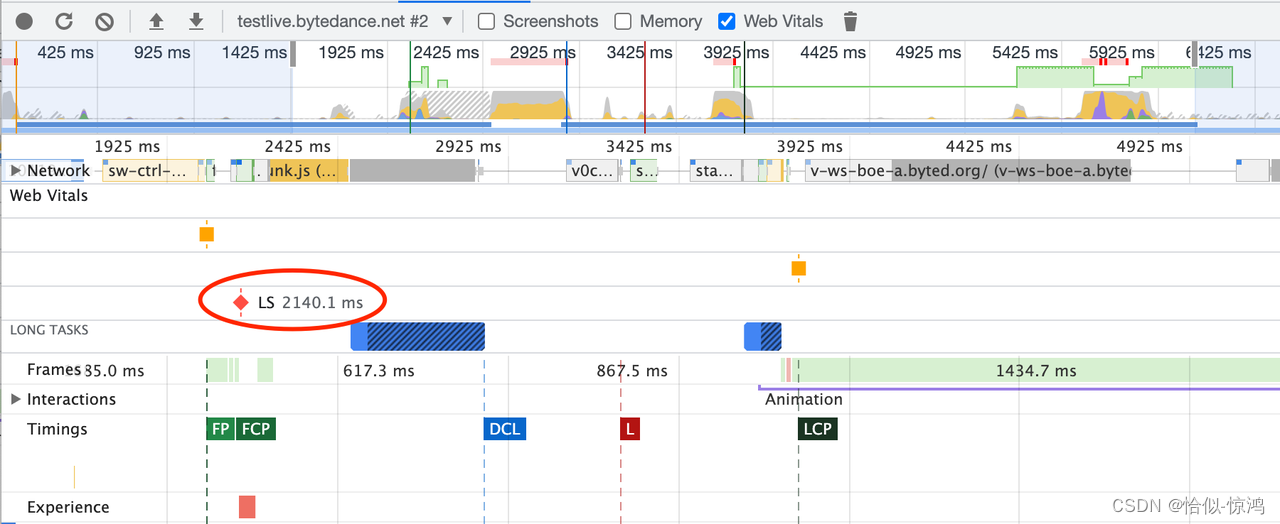Select the LCP timing marker
The width and height of the screenshot is (1280, 524).
pyautogui.click(x=818, y=429)
